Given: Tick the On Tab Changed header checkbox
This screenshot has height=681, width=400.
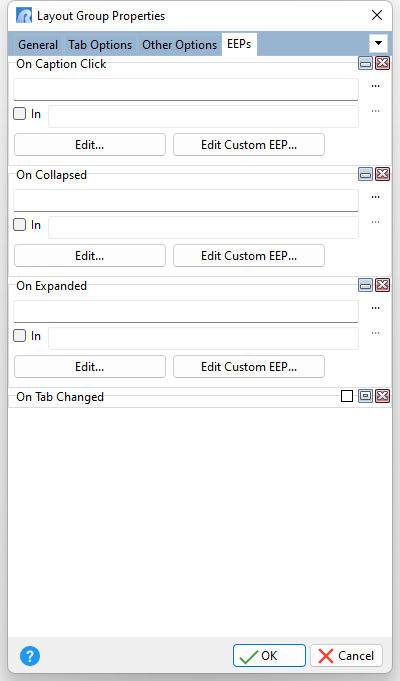Looking at the screenshot, I should (x=347, y=396).
